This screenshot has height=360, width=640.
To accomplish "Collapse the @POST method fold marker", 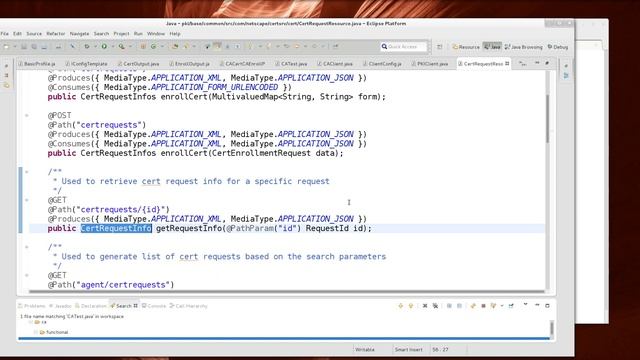I will [27, 116].
